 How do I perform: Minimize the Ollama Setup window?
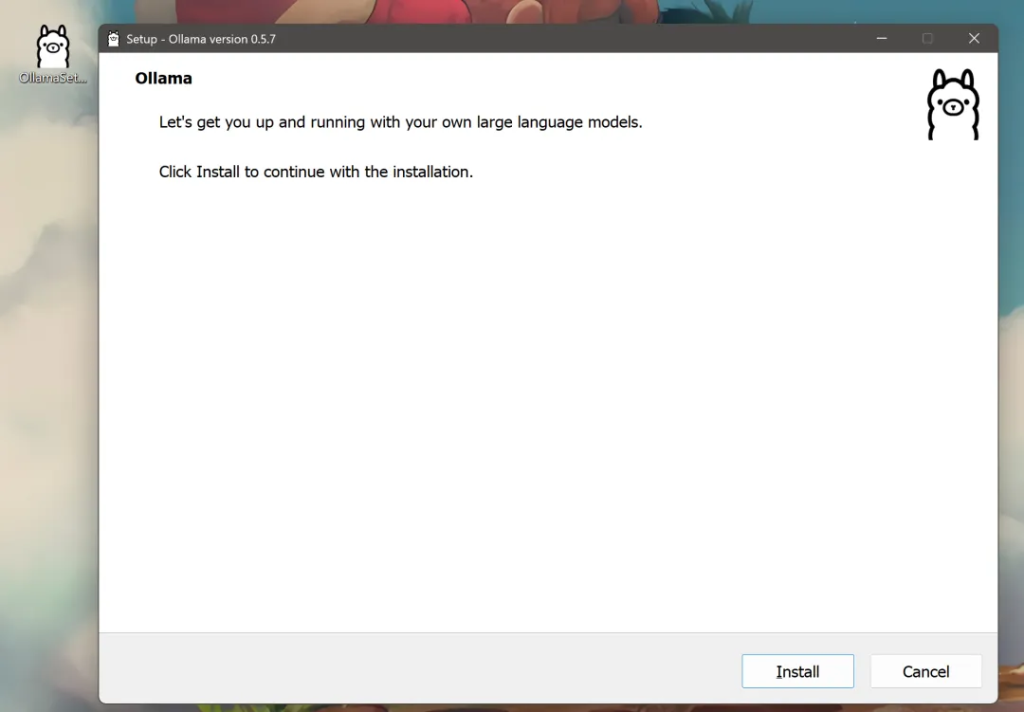882,39
